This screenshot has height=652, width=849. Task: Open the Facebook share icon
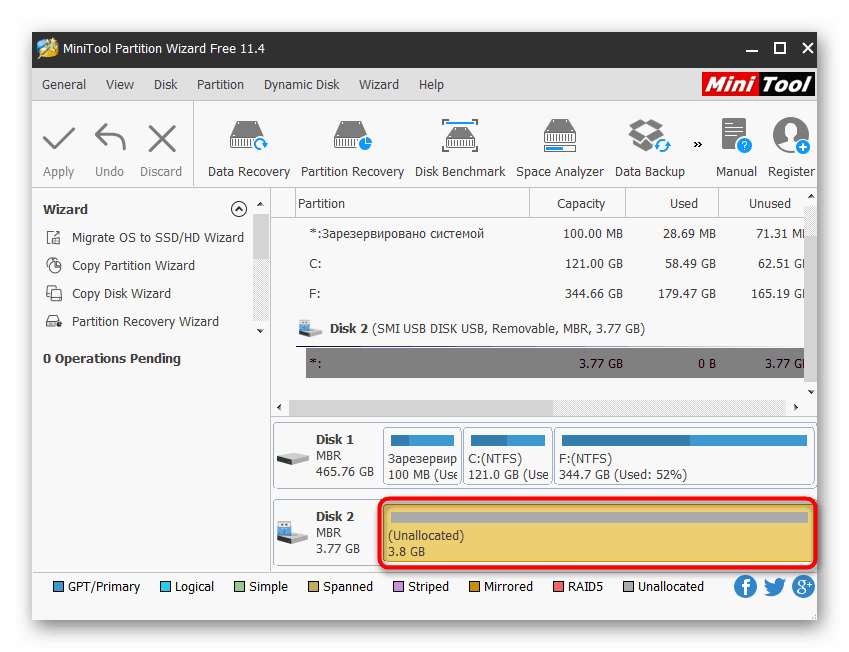(x=746, y=586)
